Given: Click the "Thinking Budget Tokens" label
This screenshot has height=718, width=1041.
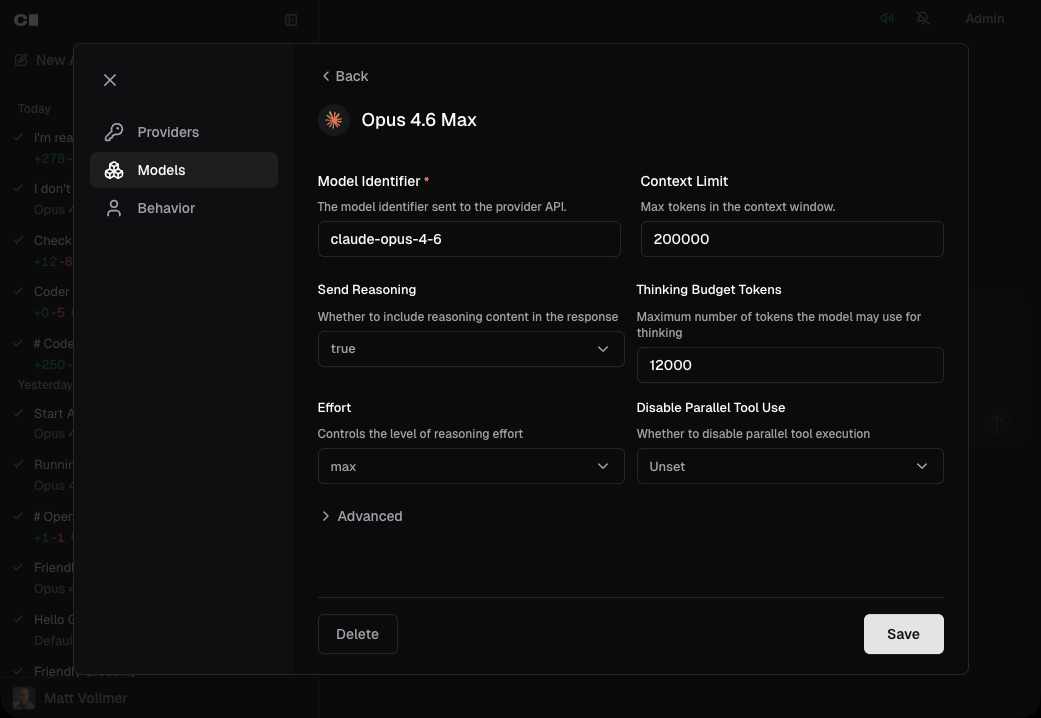Looking at the screenshot, I should tap(709, 290).
